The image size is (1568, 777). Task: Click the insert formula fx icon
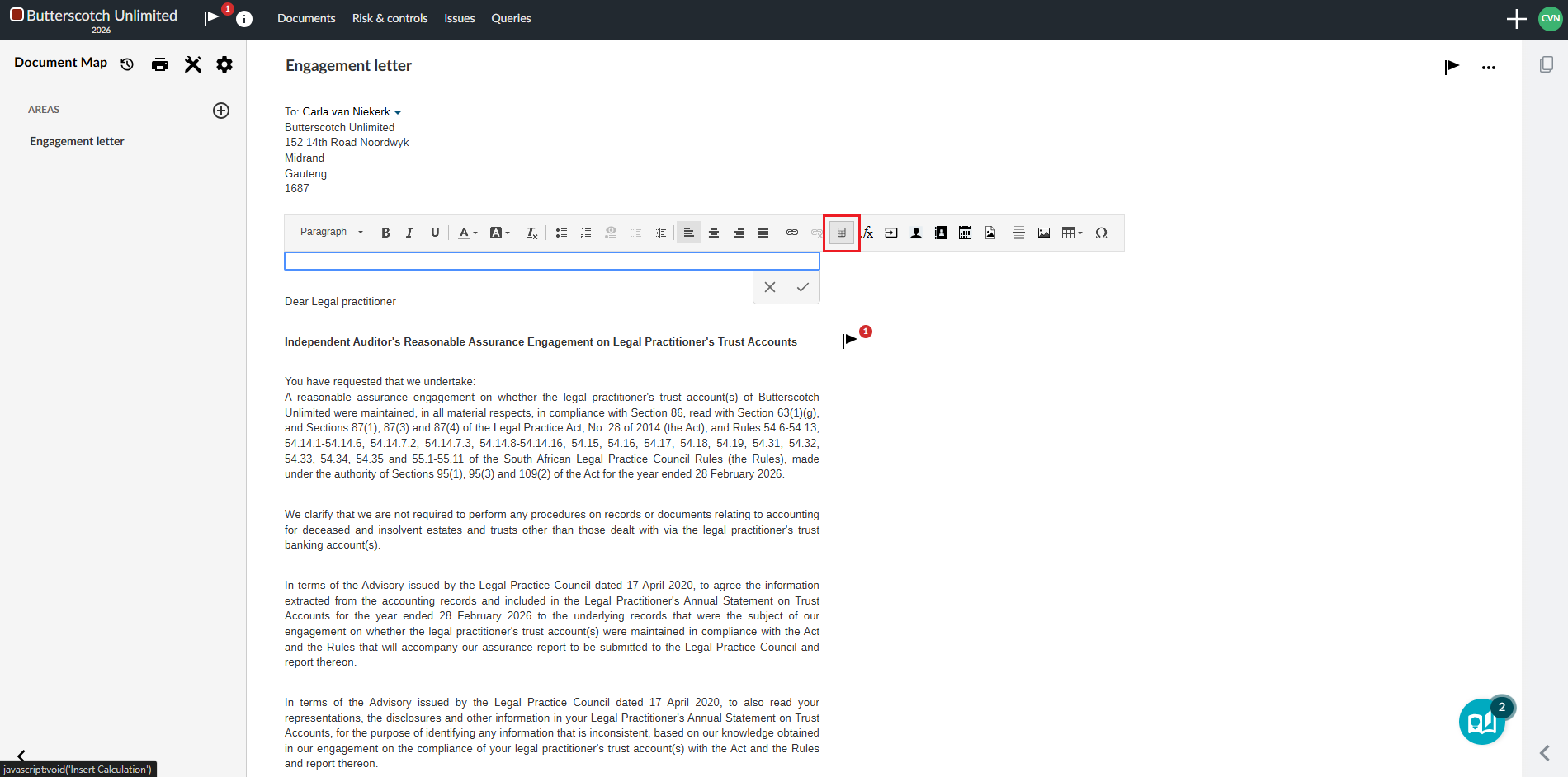(867, 233)
